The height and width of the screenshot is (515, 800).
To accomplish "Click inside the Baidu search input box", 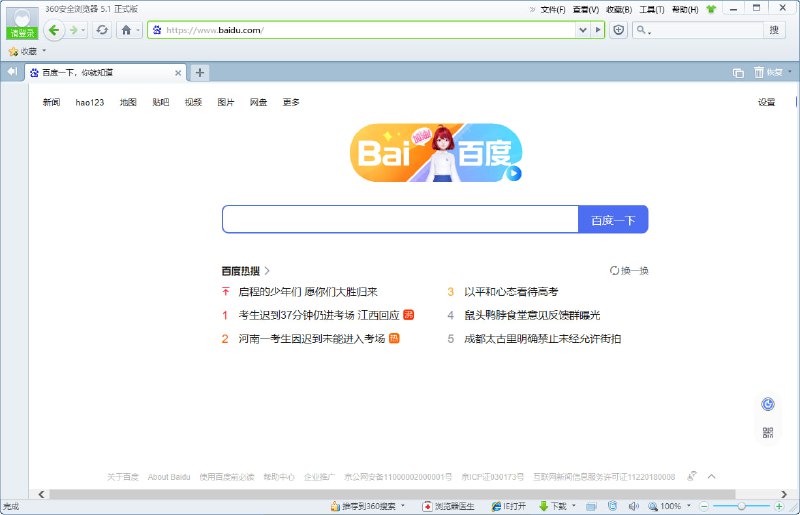I will (400, 220).
